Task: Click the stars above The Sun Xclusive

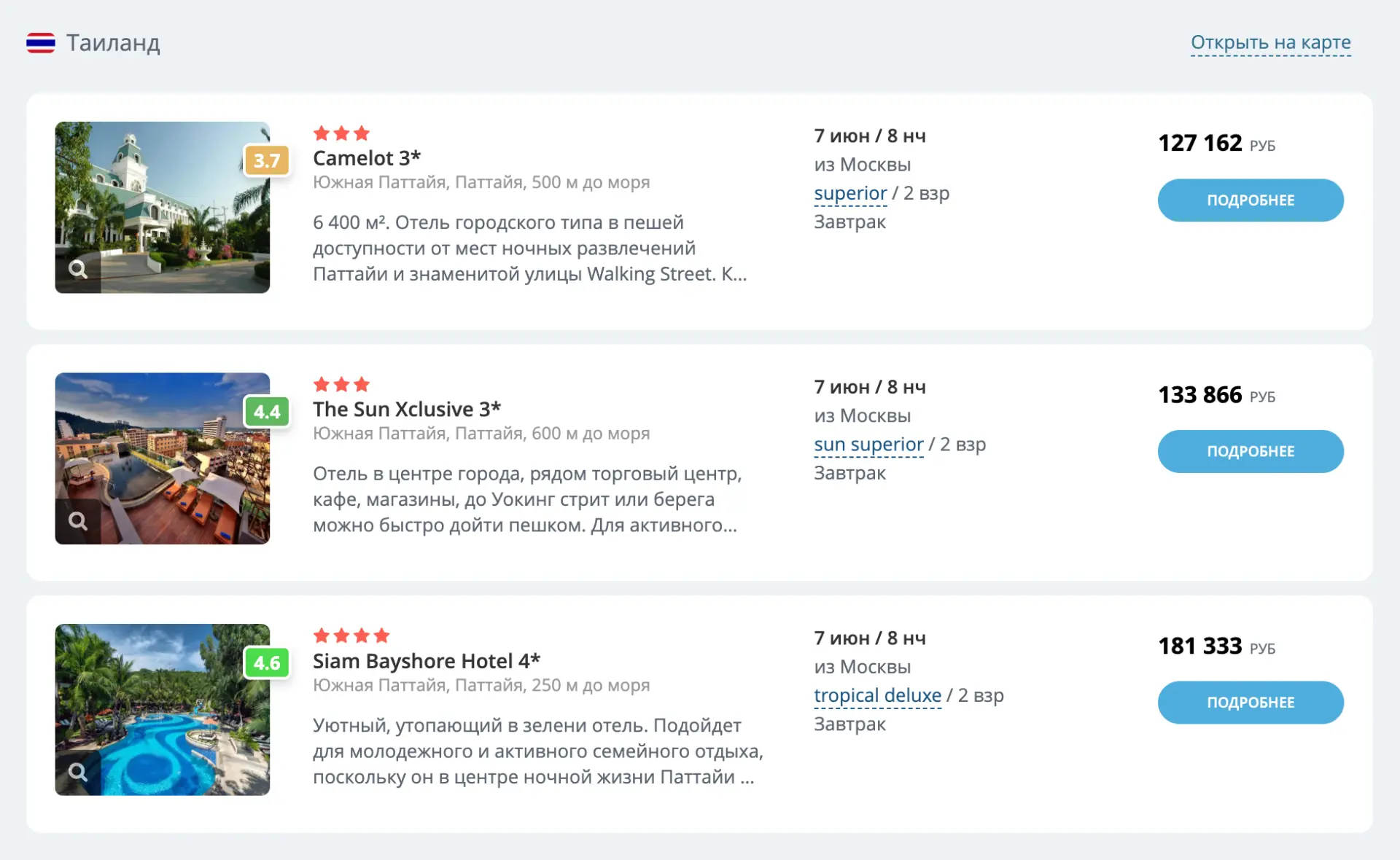Action: (x=341, y=384)
